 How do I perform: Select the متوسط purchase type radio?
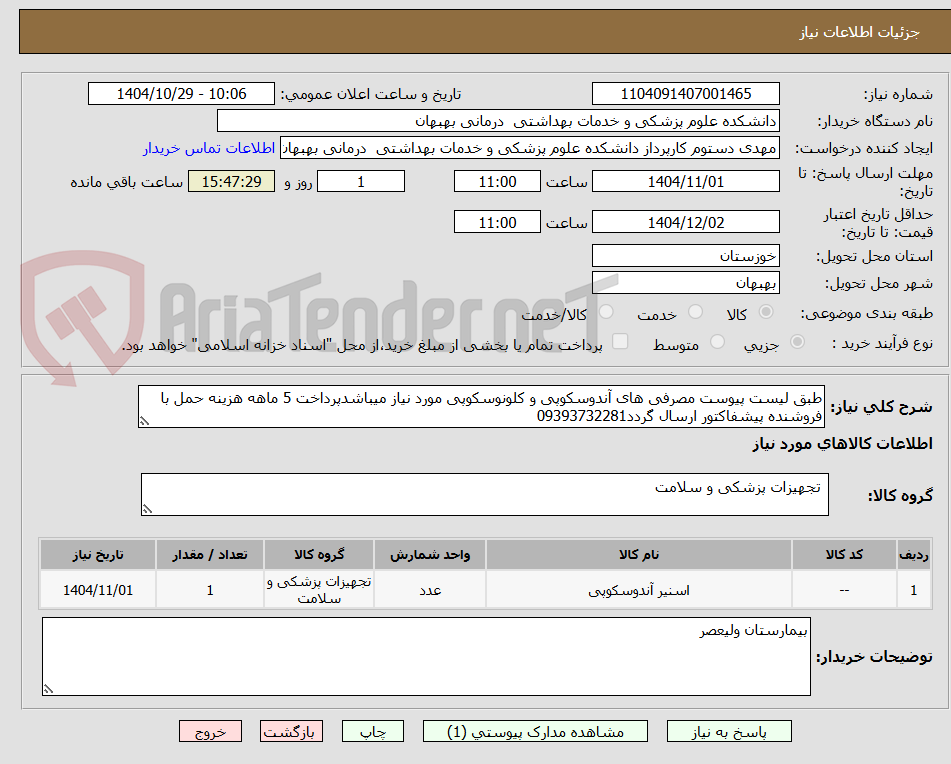717,342
